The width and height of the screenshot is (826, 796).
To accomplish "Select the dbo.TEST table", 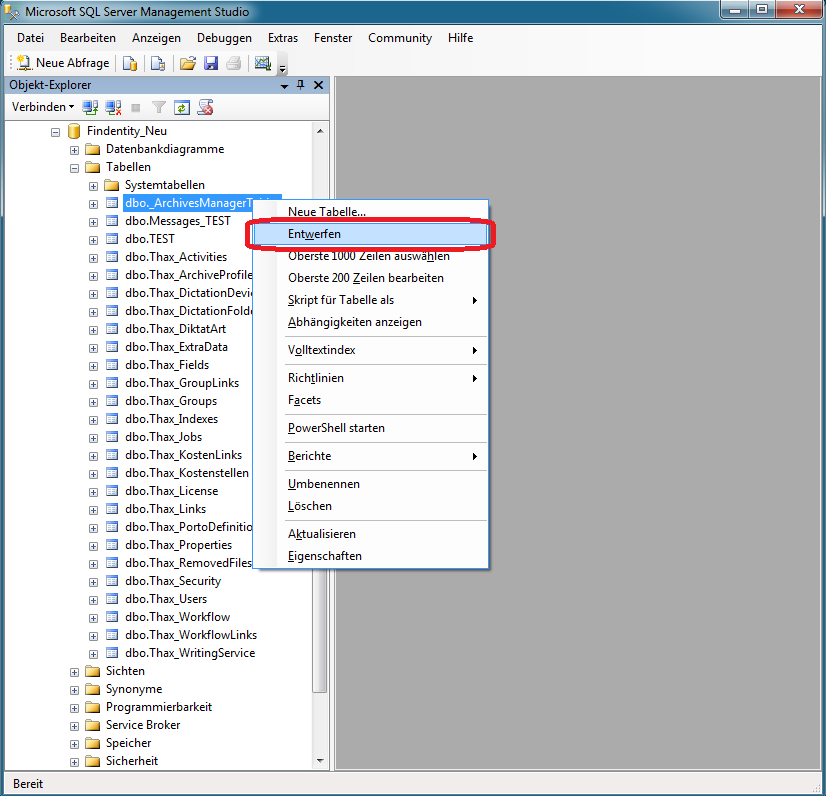I will (150, 239).
